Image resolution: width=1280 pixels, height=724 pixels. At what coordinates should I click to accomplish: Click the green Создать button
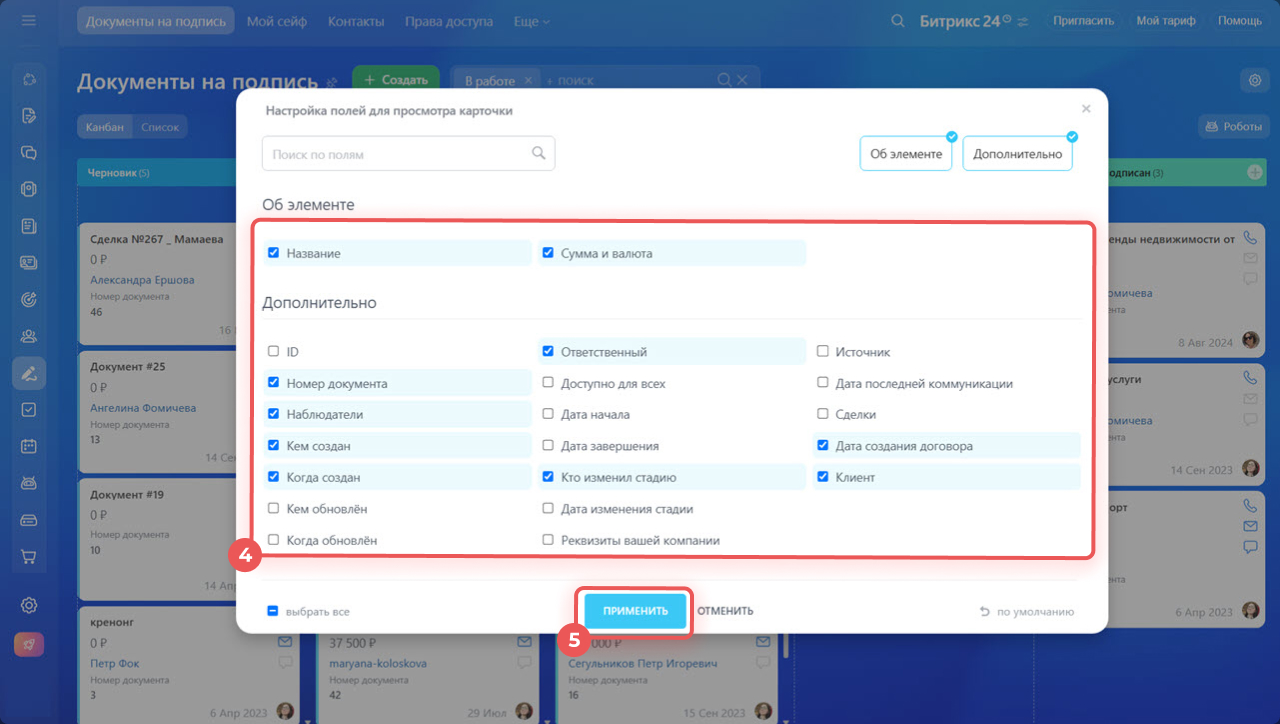396,80
